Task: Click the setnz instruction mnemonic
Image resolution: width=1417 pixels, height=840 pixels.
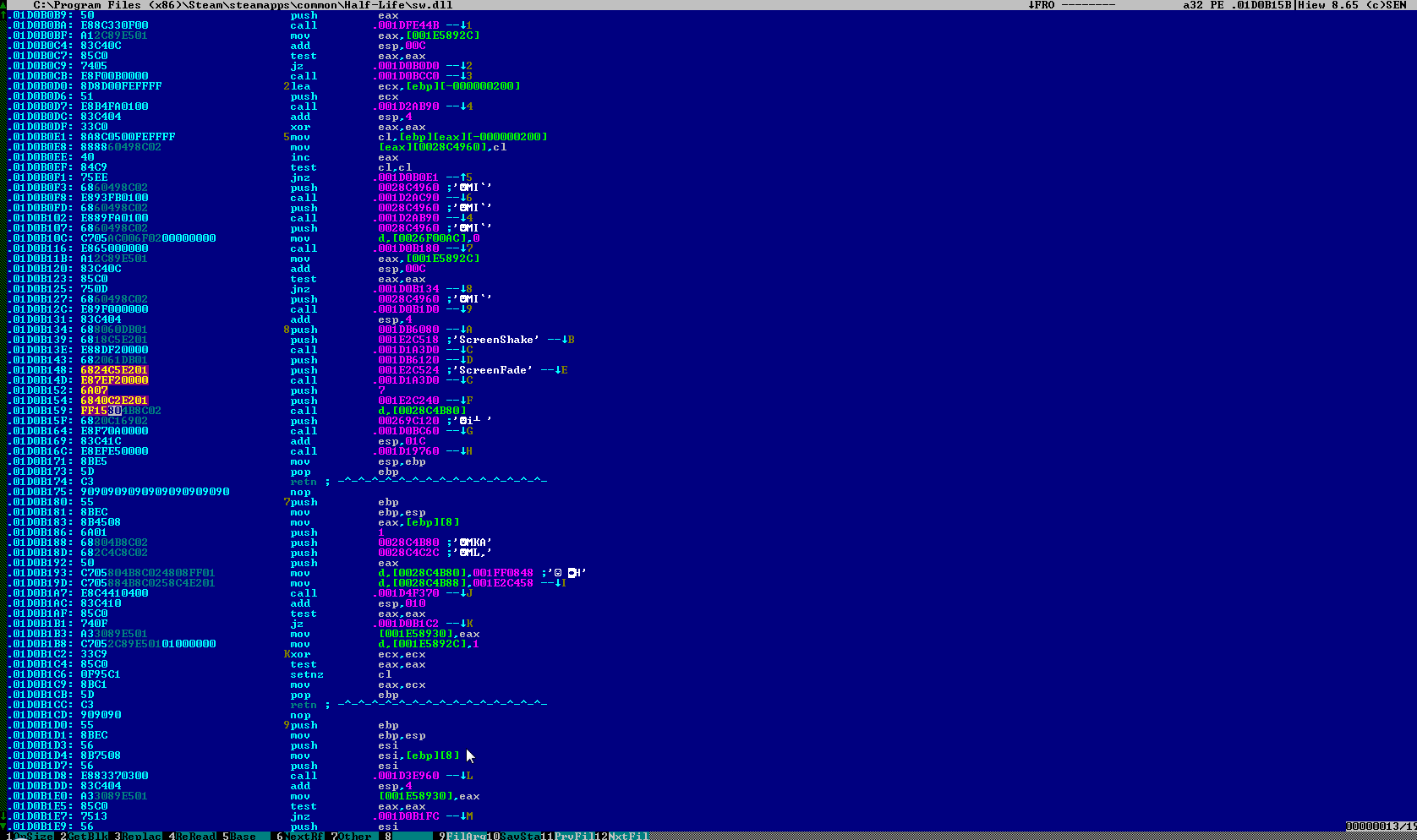Action: point(308,674)
